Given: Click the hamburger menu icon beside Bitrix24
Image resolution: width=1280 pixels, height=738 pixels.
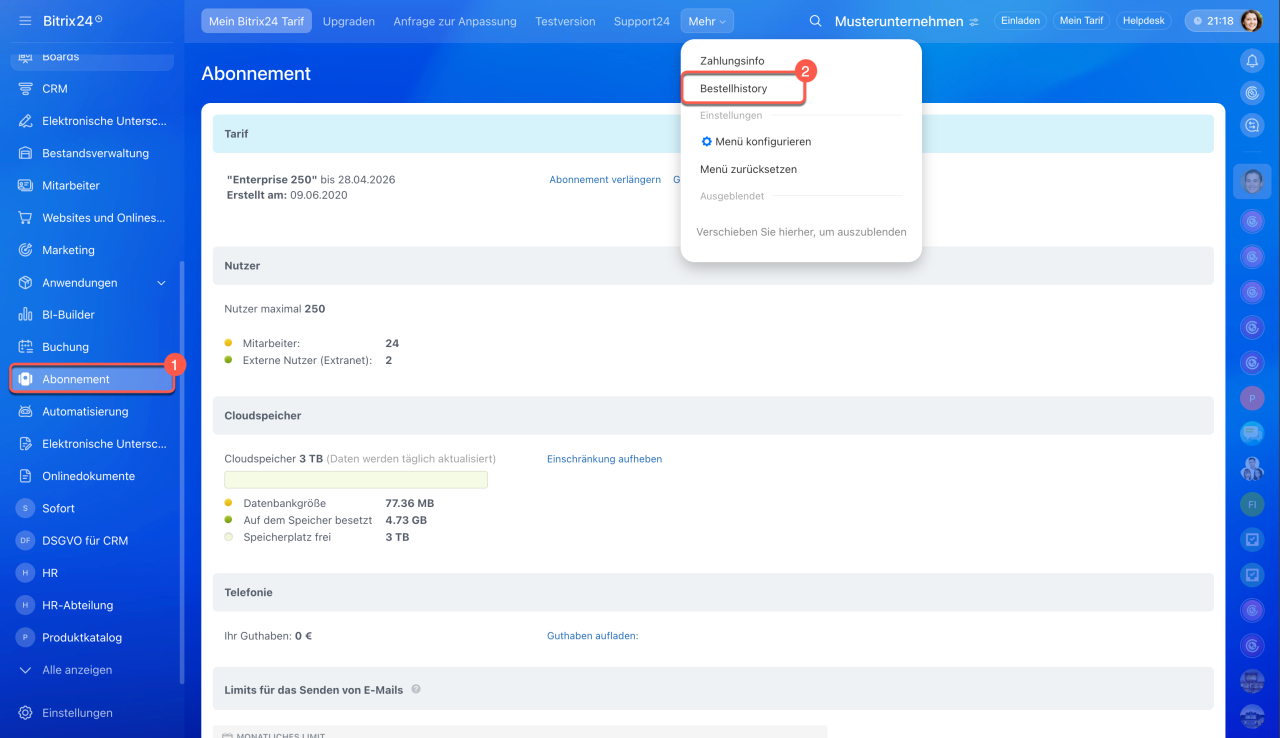Looking at the screenshot, I should [x=25, y=21].
